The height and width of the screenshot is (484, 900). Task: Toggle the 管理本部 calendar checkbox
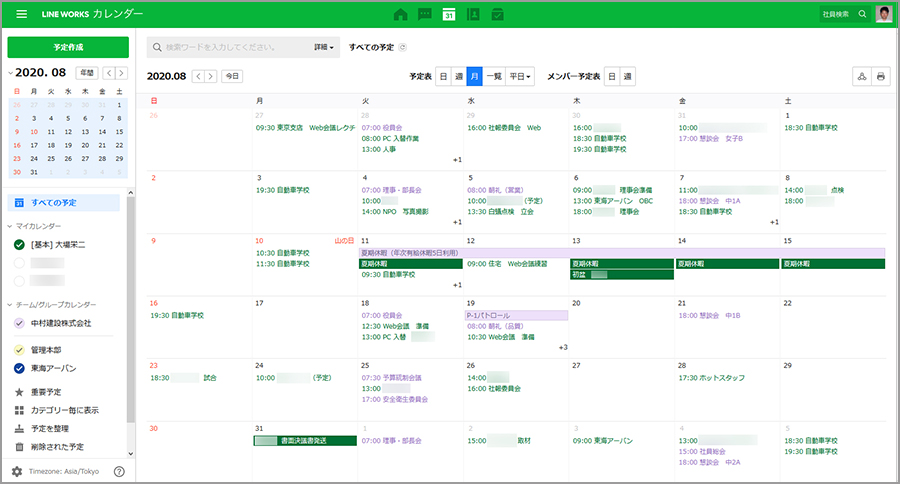[19, 350]
